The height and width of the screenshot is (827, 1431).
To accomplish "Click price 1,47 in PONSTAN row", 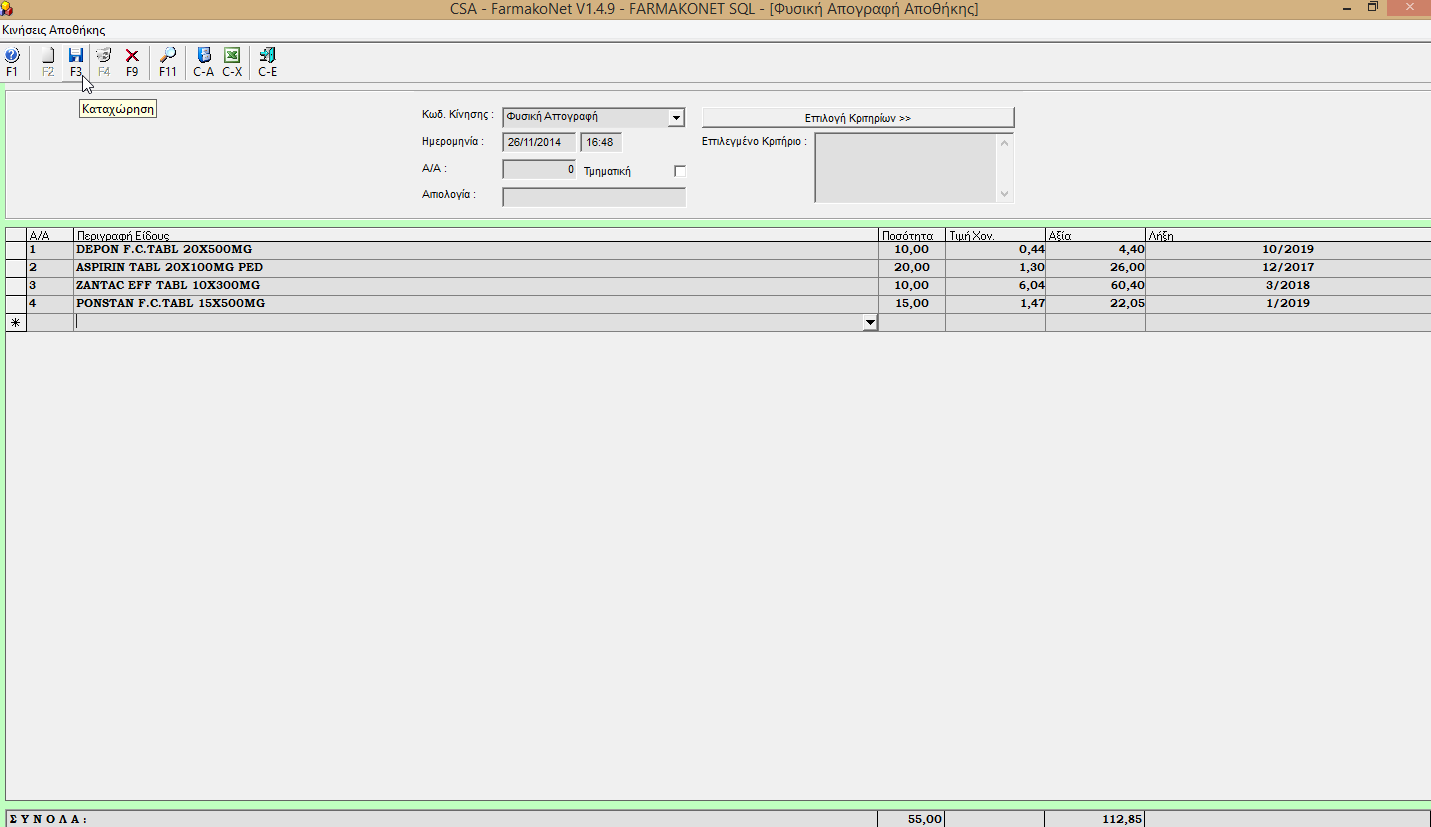I will pos(995,304).
